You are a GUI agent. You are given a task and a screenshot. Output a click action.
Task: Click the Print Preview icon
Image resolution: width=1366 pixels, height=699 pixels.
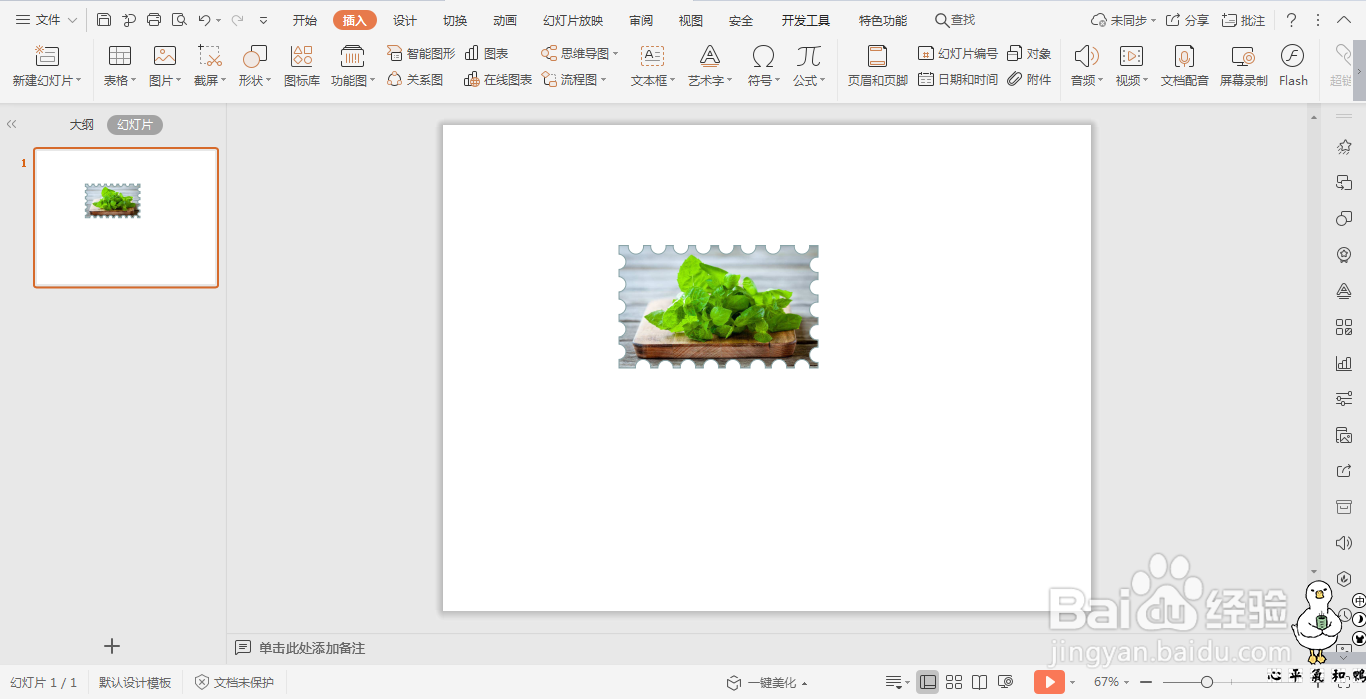pyautogui.click(x=179, y=20)
